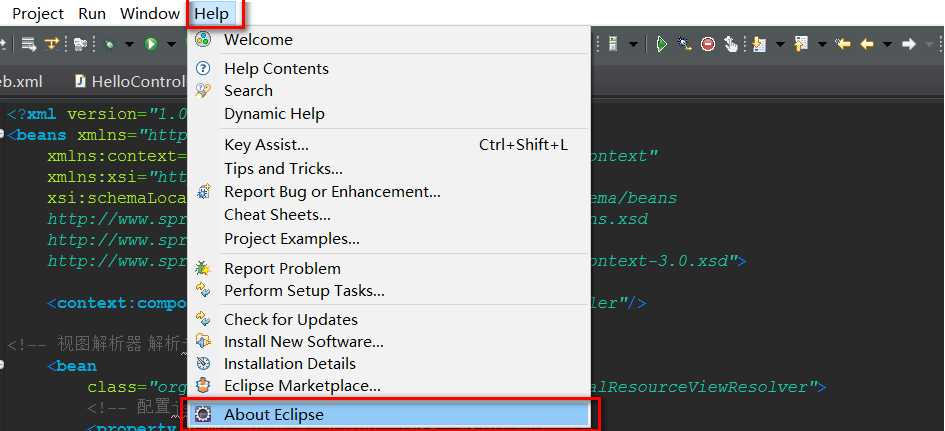The height and width of the screenshot is (431, 945).
Task: Click the Perform Setup Tasks icon
Action: pyautogui.click(x=204, y=291)
